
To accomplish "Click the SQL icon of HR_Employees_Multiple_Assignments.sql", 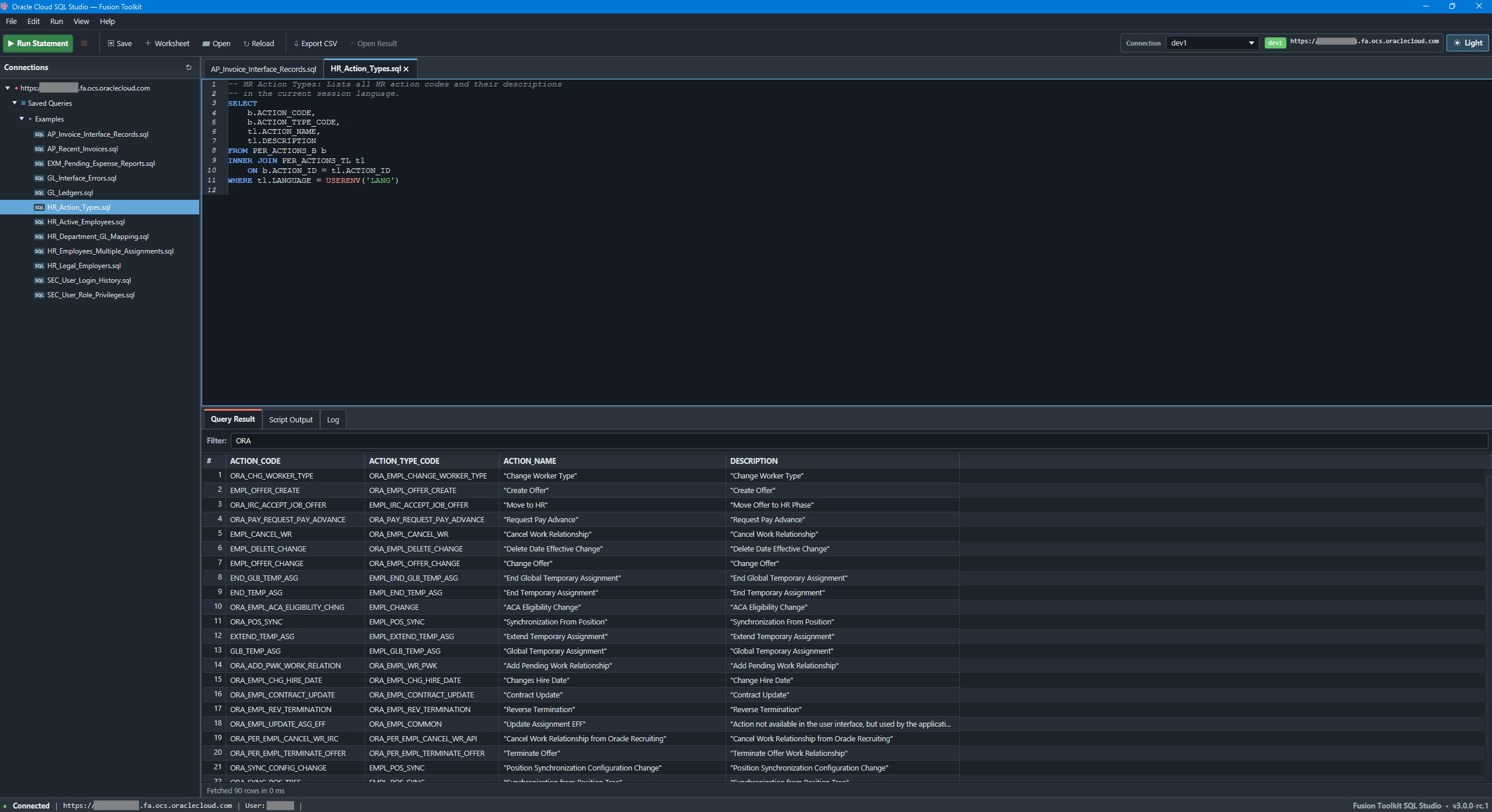I will (x=39, y=251).
